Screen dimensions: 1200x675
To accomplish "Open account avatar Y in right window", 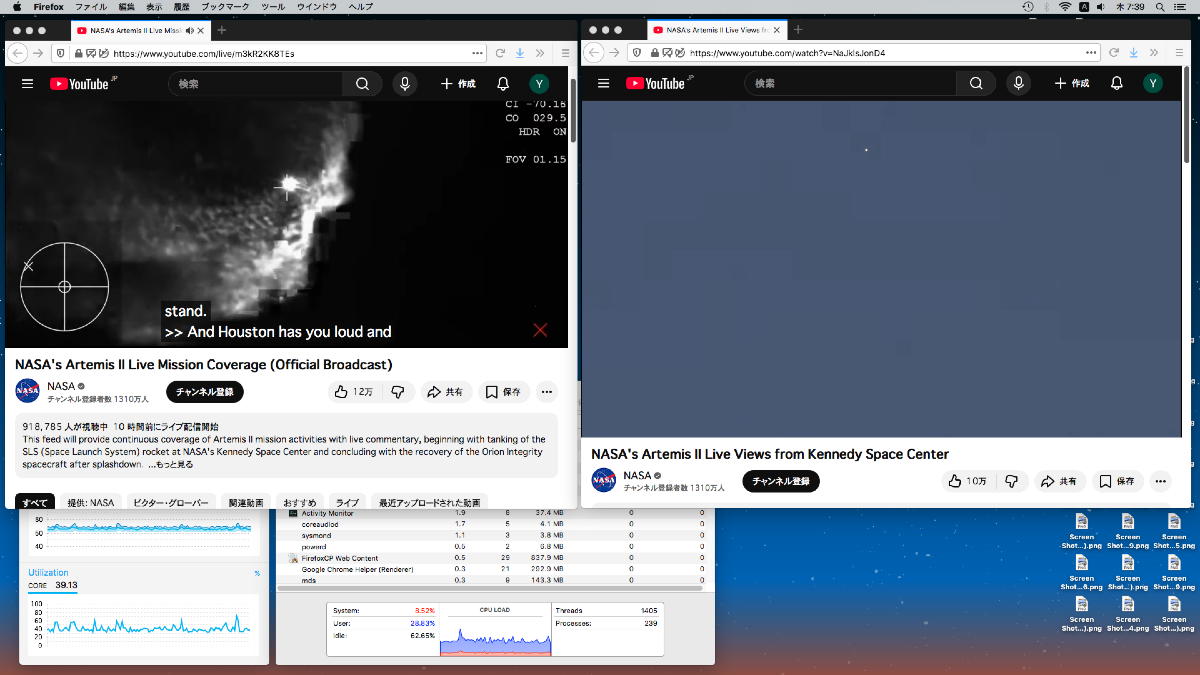I will 1154,84.
